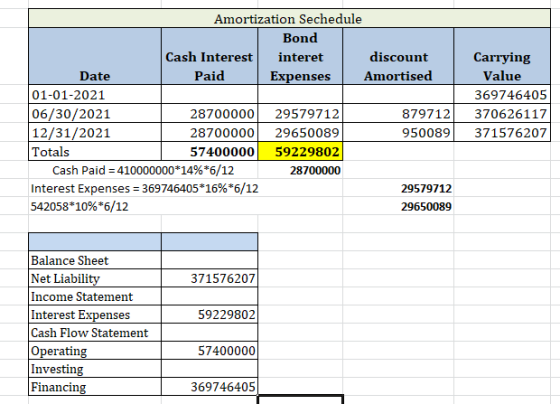The height and width of the screenshot is (404, 560).
Task: Select the date cell 01-01-2021
Action: [x=95, y=95]
